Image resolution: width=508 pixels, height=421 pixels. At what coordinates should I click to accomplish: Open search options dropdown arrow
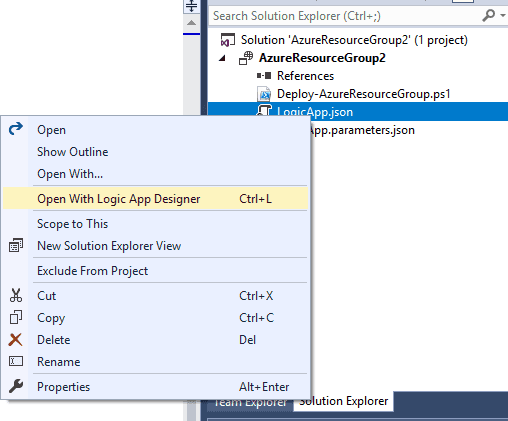[503, 15]
